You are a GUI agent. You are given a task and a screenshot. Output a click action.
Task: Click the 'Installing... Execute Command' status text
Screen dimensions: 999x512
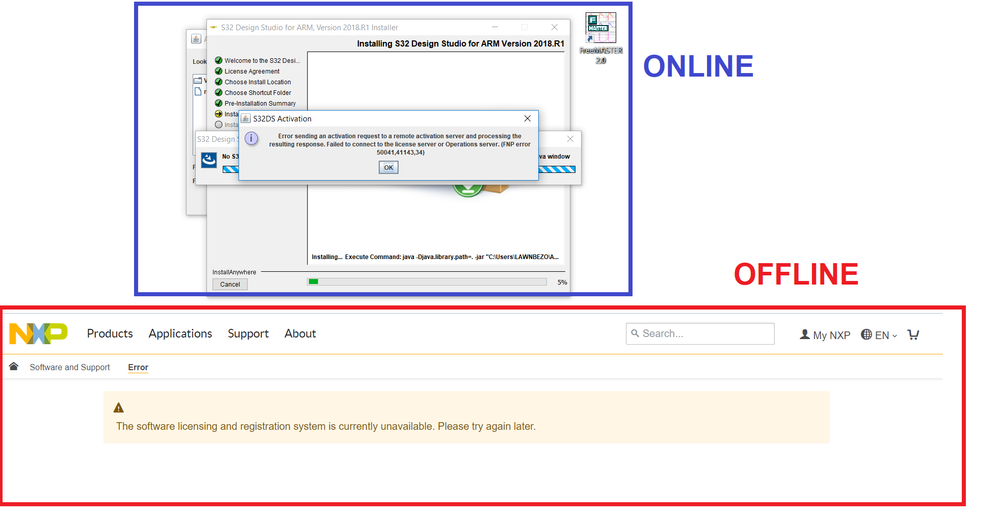click(x=435, y=257)
